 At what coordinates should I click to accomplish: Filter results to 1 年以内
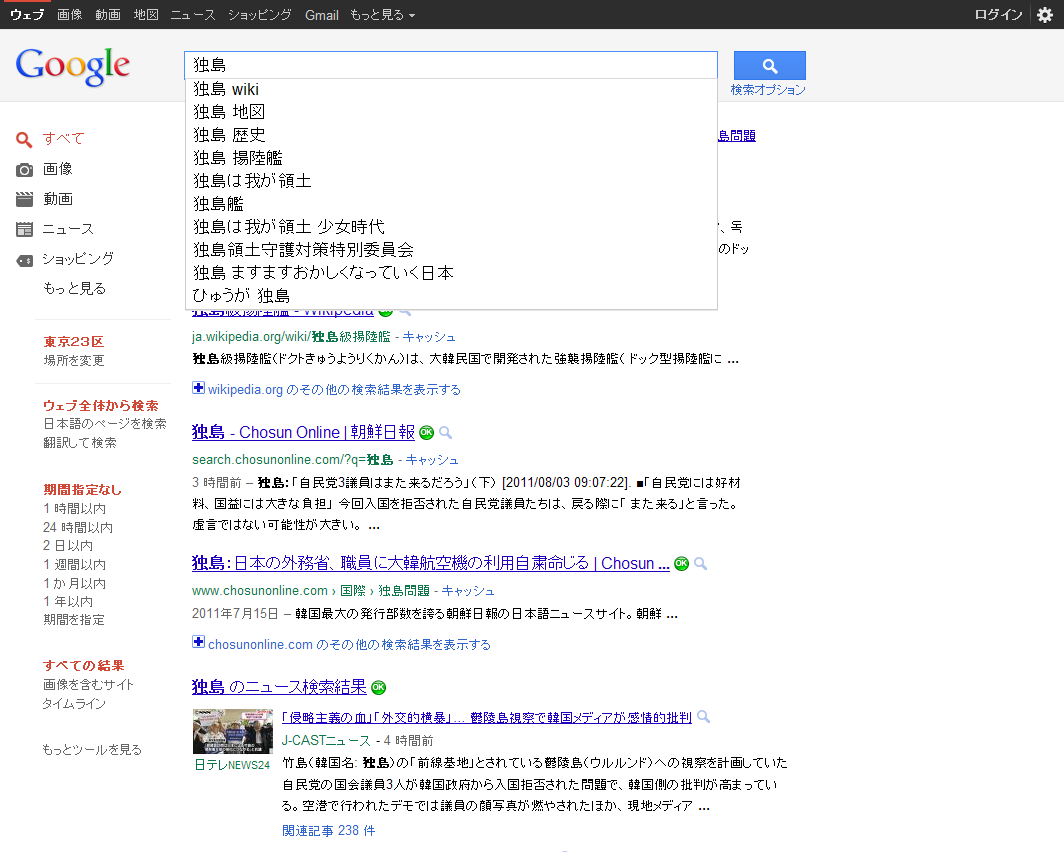click(x=68, y=601)
